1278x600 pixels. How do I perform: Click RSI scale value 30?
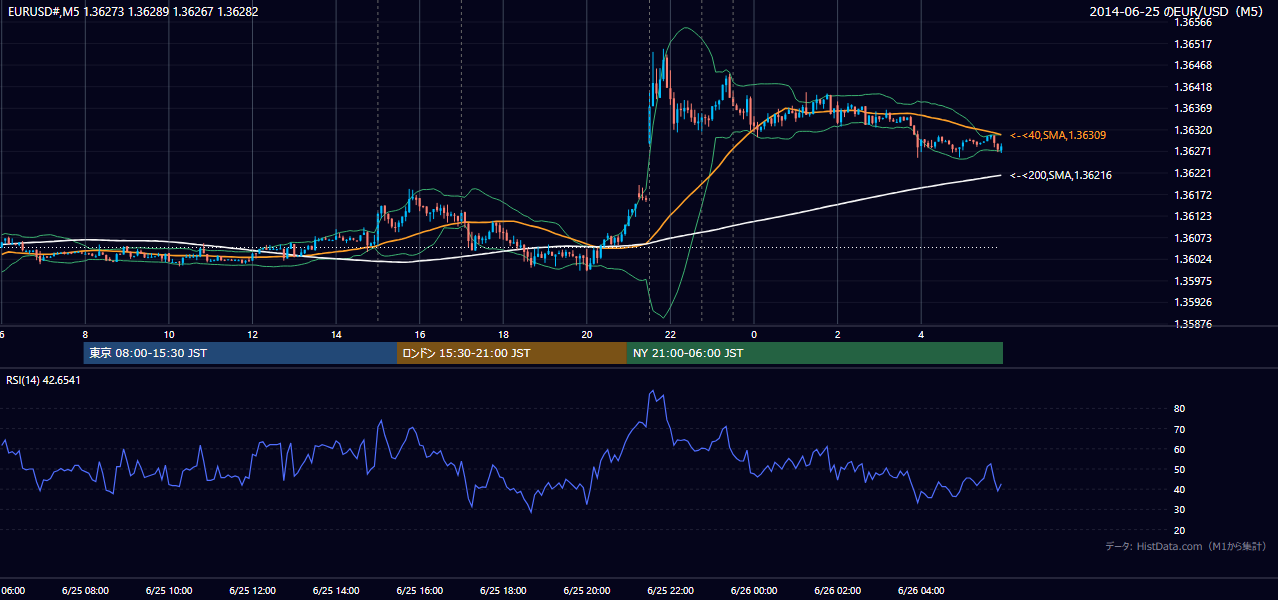(x=1180, y=510)
